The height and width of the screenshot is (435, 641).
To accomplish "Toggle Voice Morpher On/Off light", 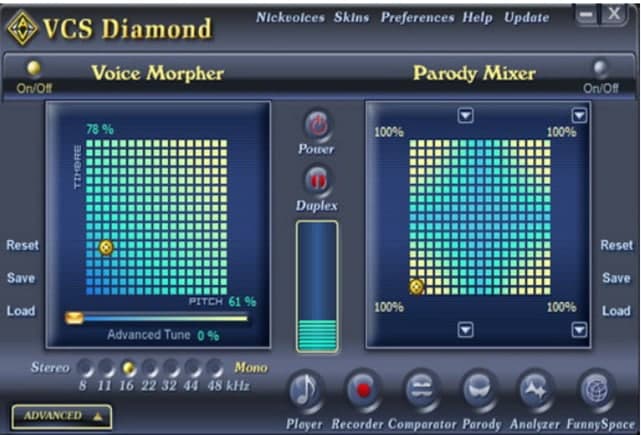I will pyautogui.click(x=34, y=68).
